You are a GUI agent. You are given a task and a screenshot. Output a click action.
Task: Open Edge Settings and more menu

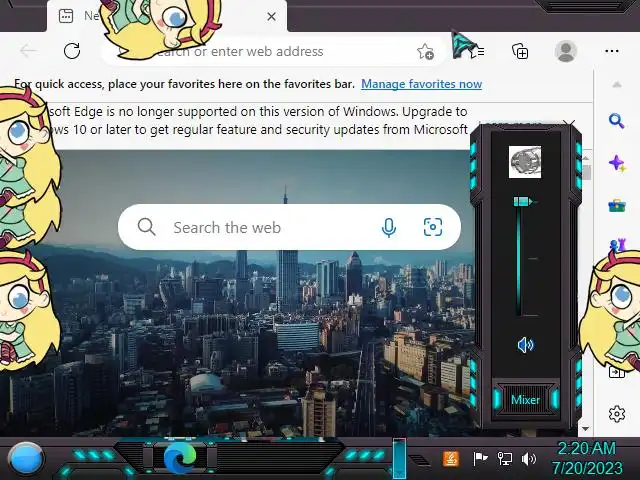coord(612,51)
